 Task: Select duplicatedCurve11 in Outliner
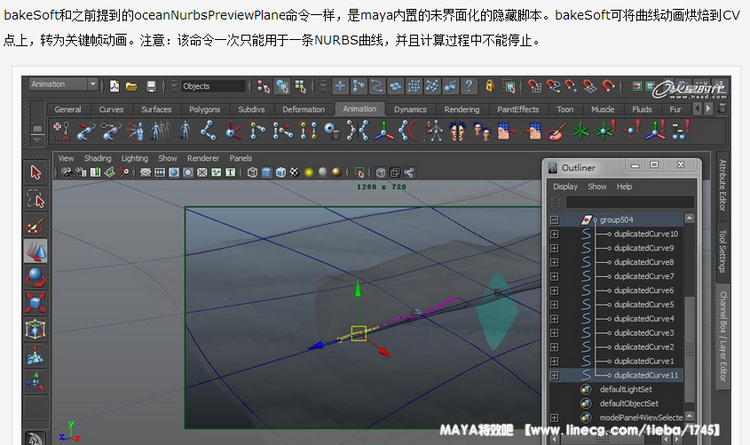[646, 375]
